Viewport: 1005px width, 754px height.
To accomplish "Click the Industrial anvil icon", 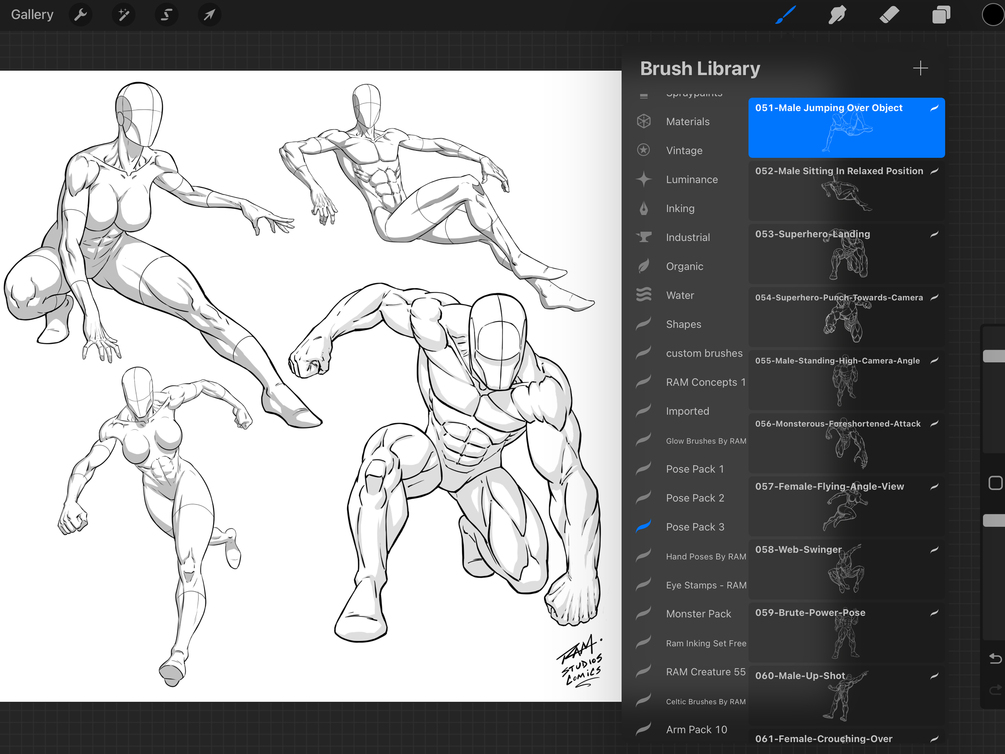I will (644, 237).
